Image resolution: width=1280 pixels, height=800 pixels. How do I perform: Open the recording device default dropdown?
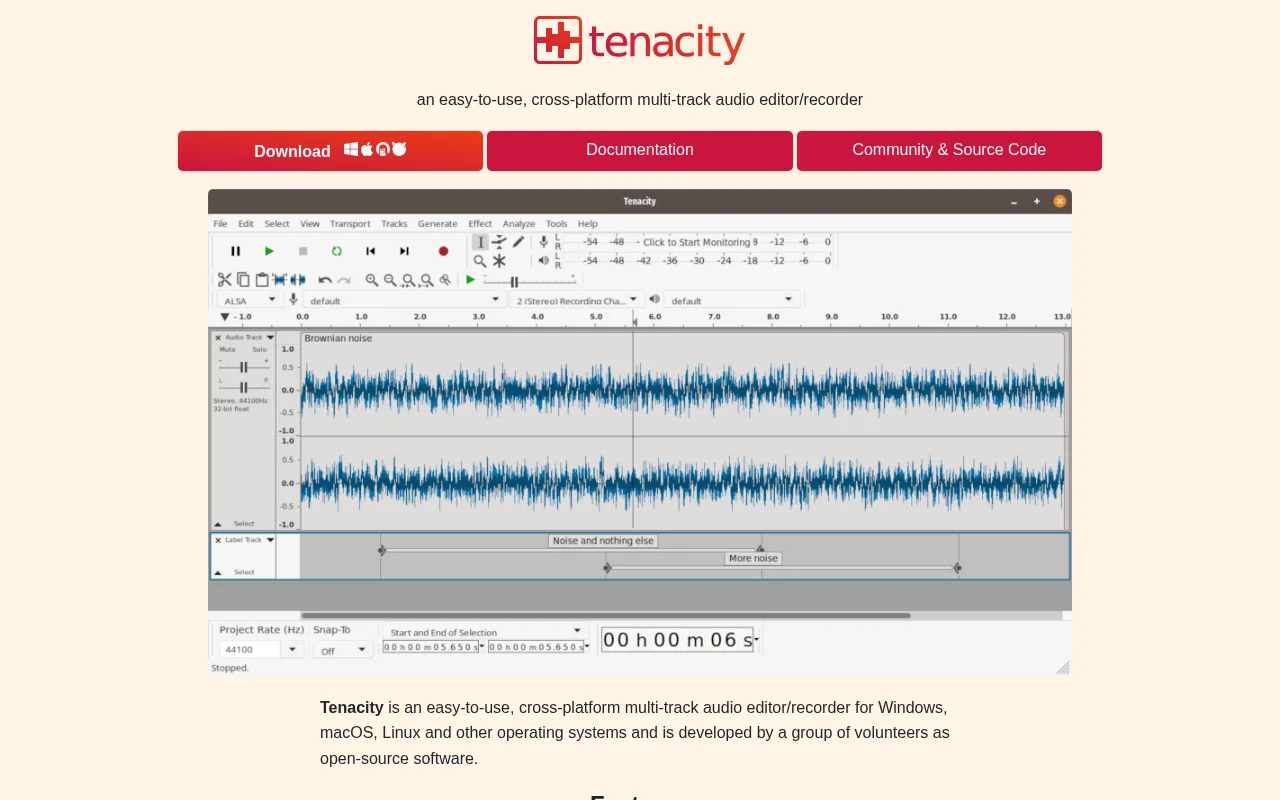coord(404,300)
